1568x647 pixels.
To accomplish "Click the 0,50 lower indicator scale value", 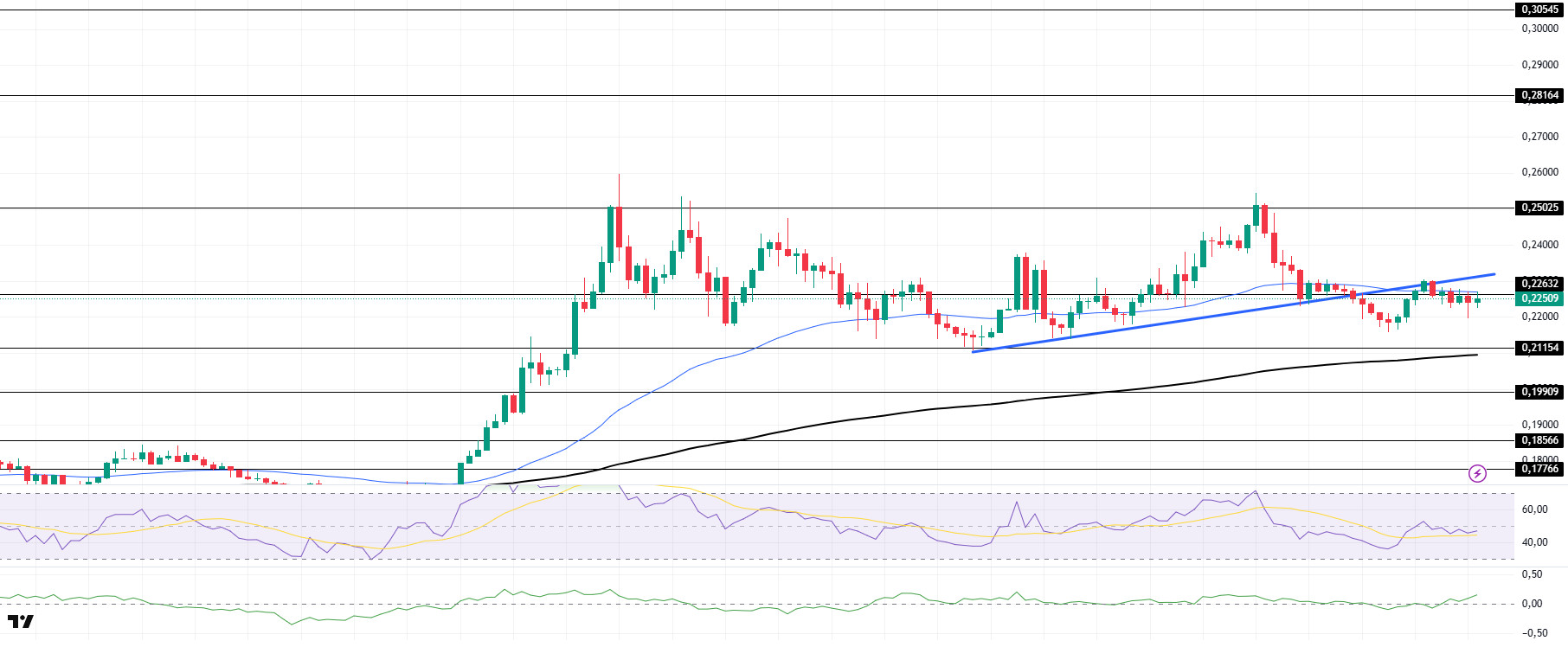I will pyautogui.click(x=1532, y=574).
